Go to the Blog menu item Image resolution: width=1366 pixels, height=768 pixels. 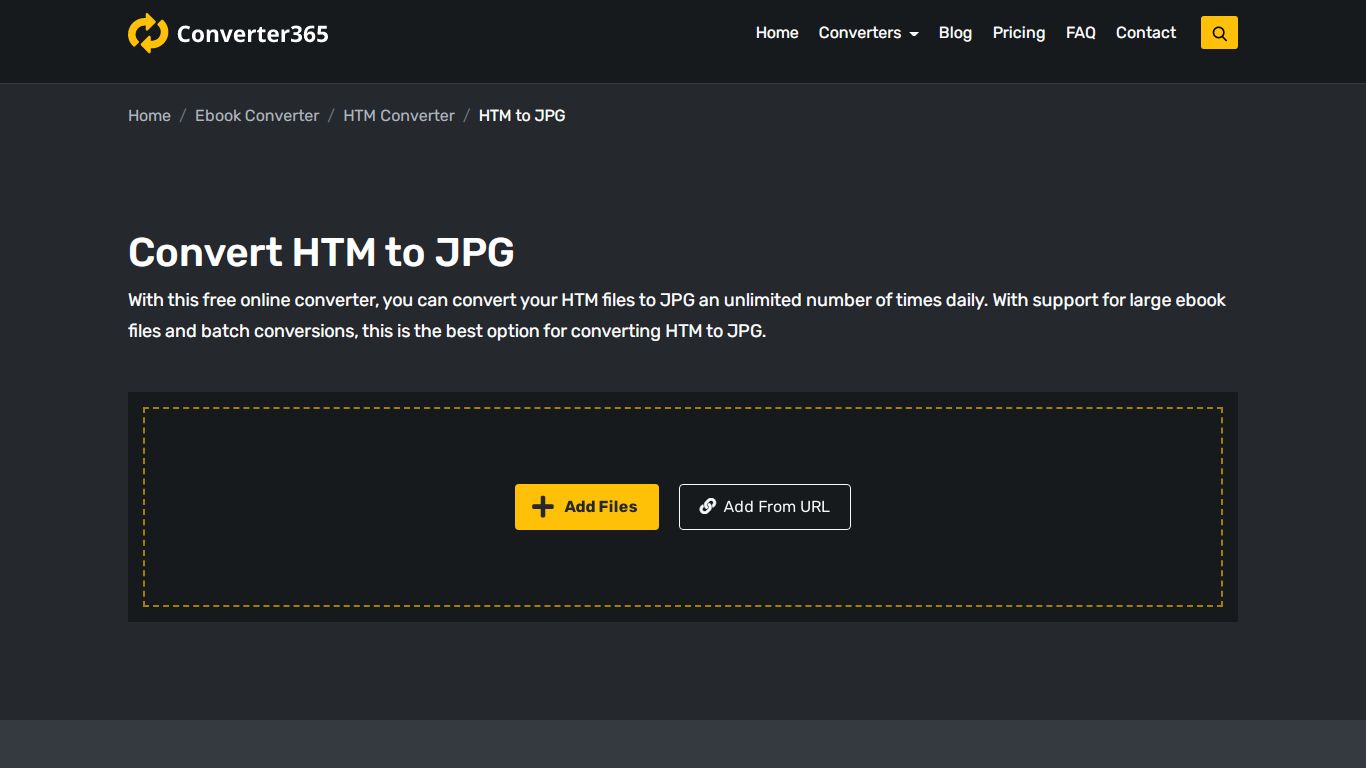click(955, 33)
